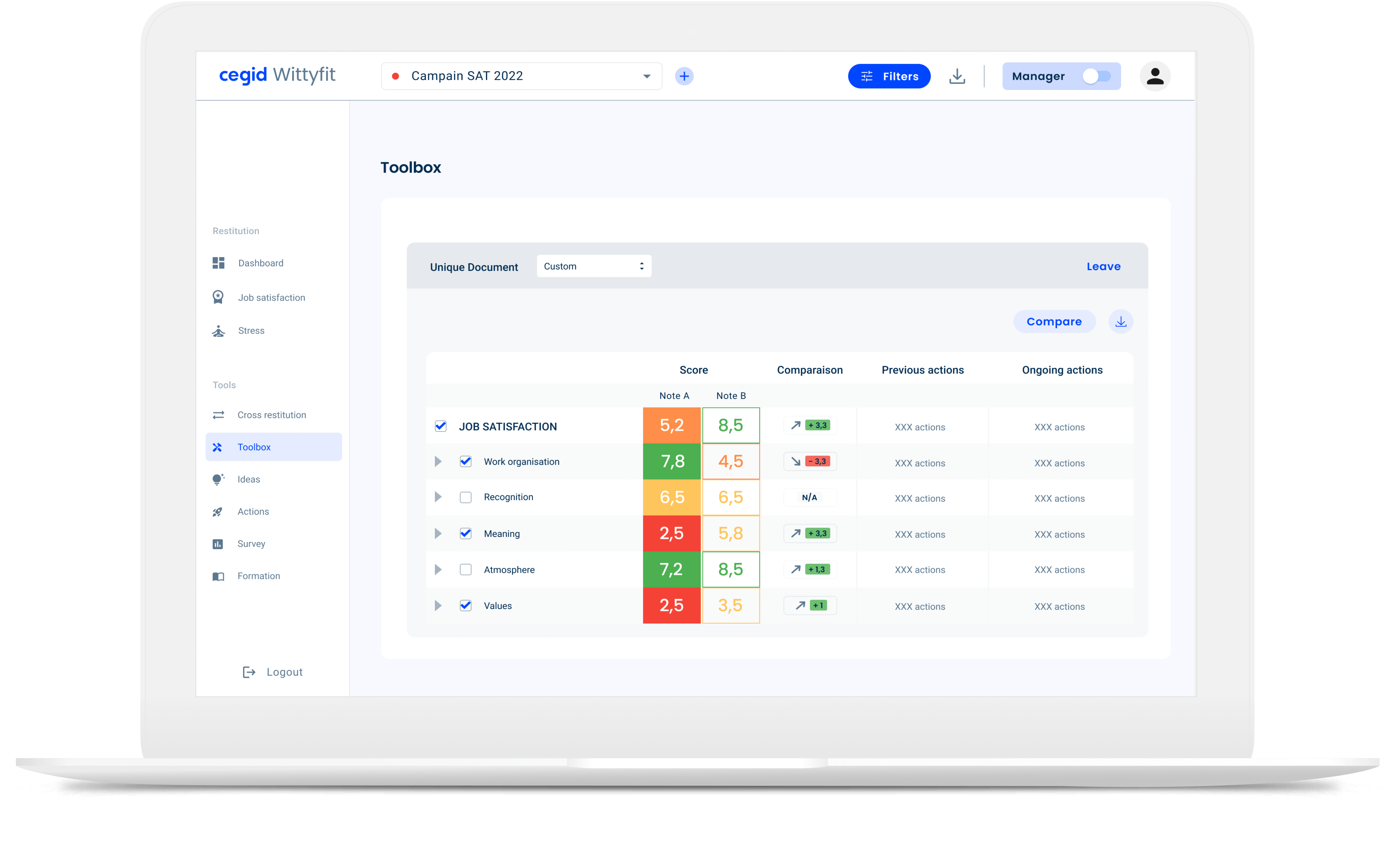Uncheck the Work organisation checkbox
1400x862 pixels.
click(x=466, y=461)
